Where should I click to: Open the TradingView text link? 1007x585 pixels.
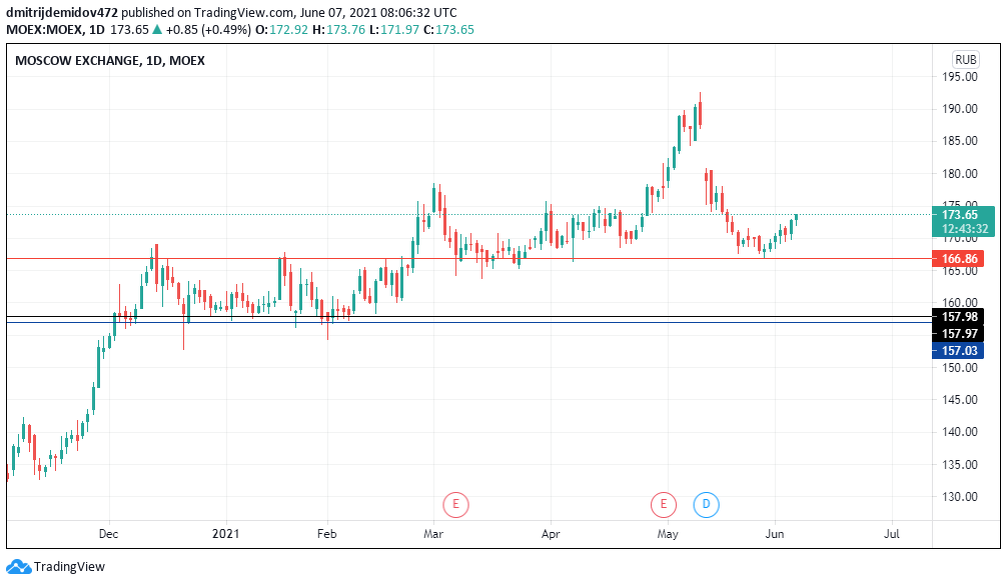coord(69,567)
